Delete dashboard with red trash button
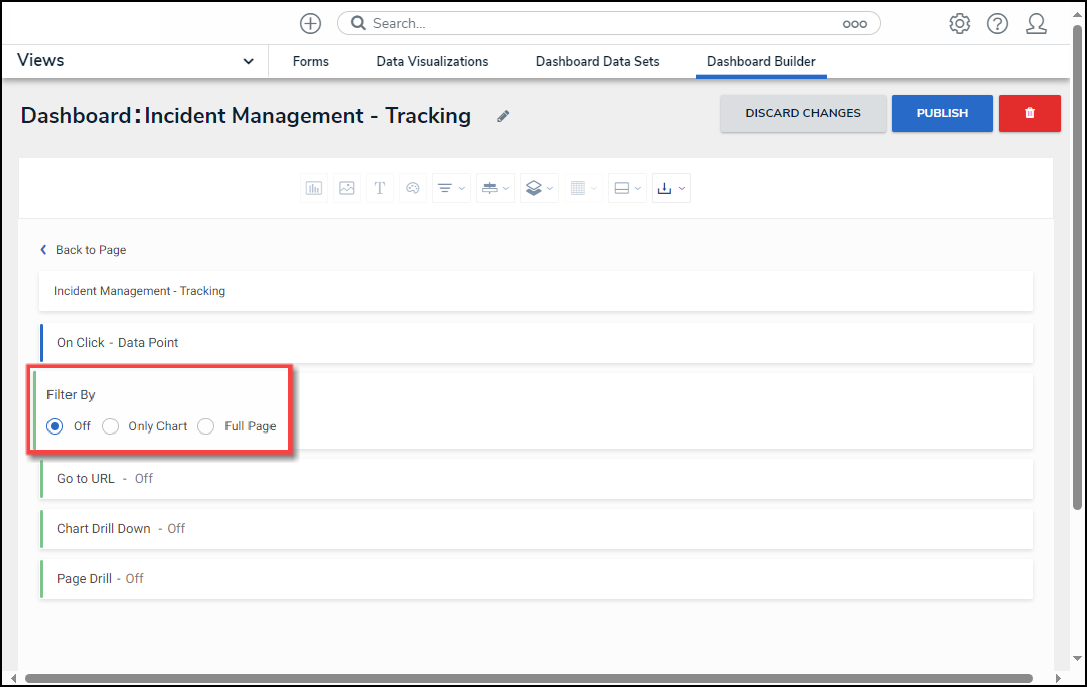1087x687 pixels. (1029, 113)
